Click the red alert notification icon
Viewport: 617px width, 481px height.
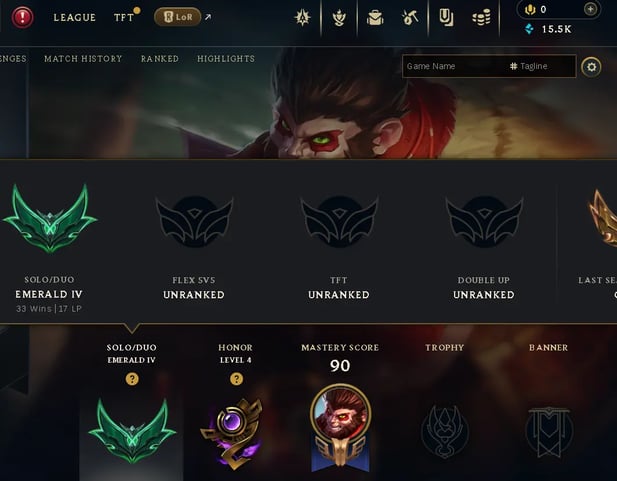click(22, 17)
